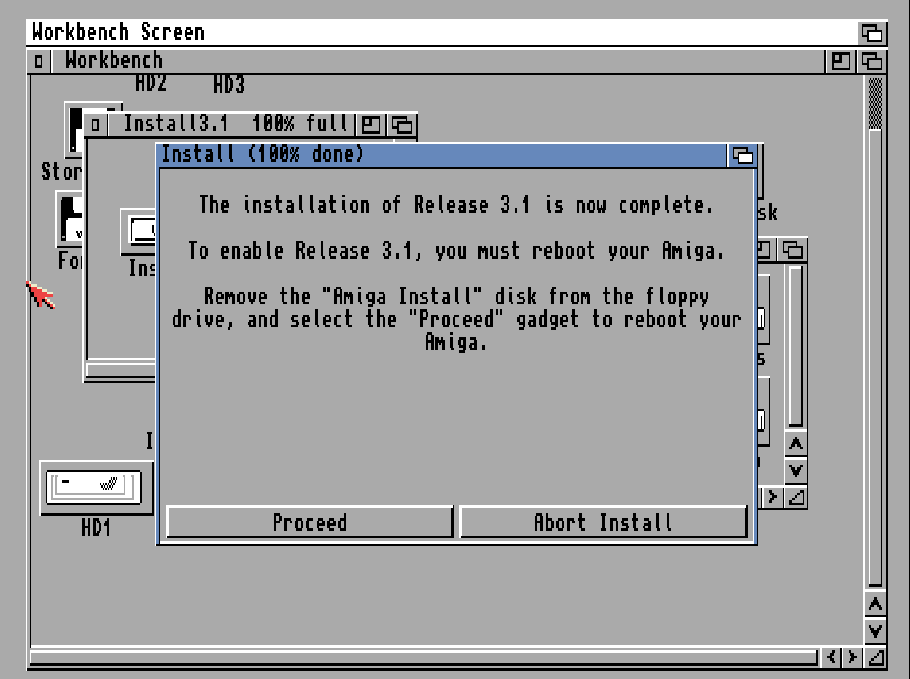Select the HD1 hard drive icon

tap(94, 487)
